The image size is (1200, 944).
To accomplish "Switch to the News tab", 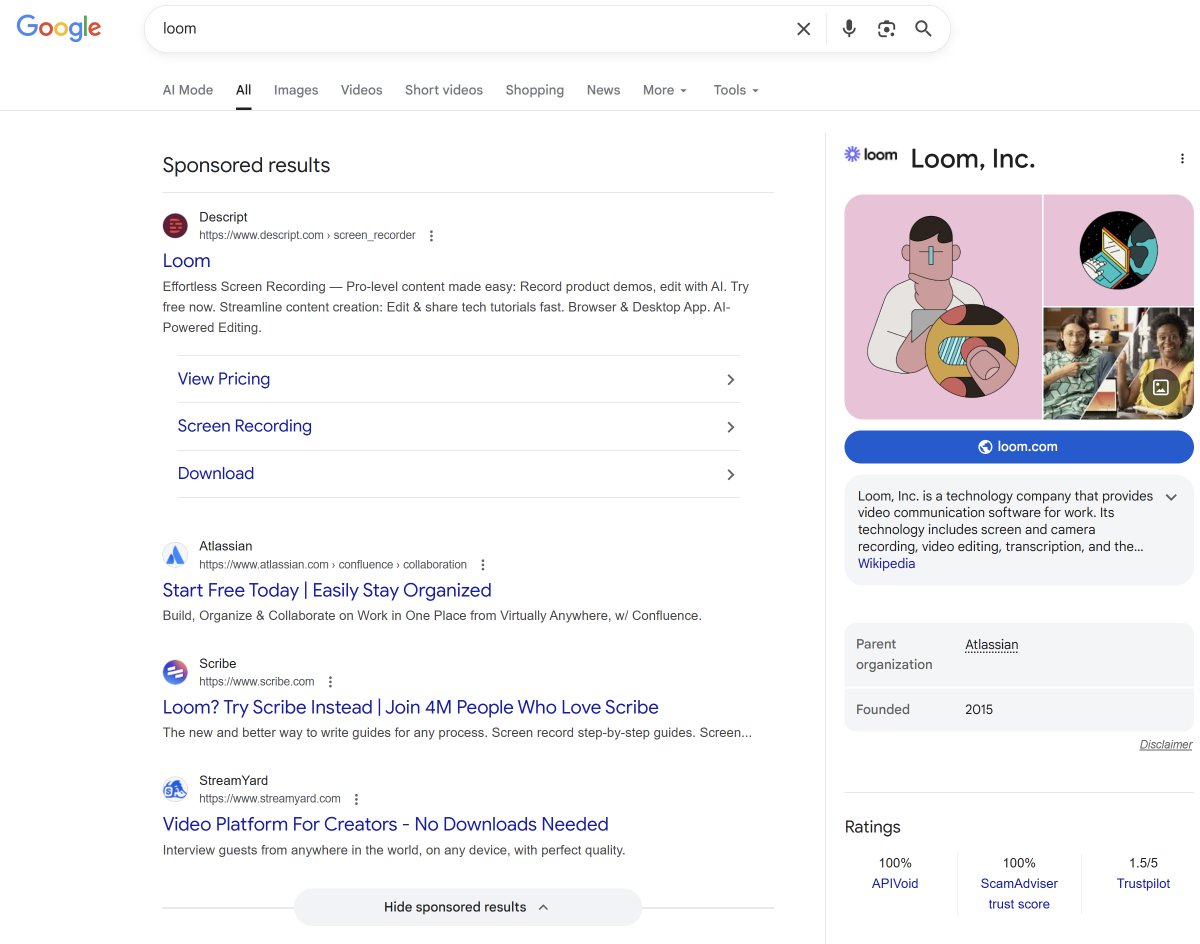I will point(603,90).
